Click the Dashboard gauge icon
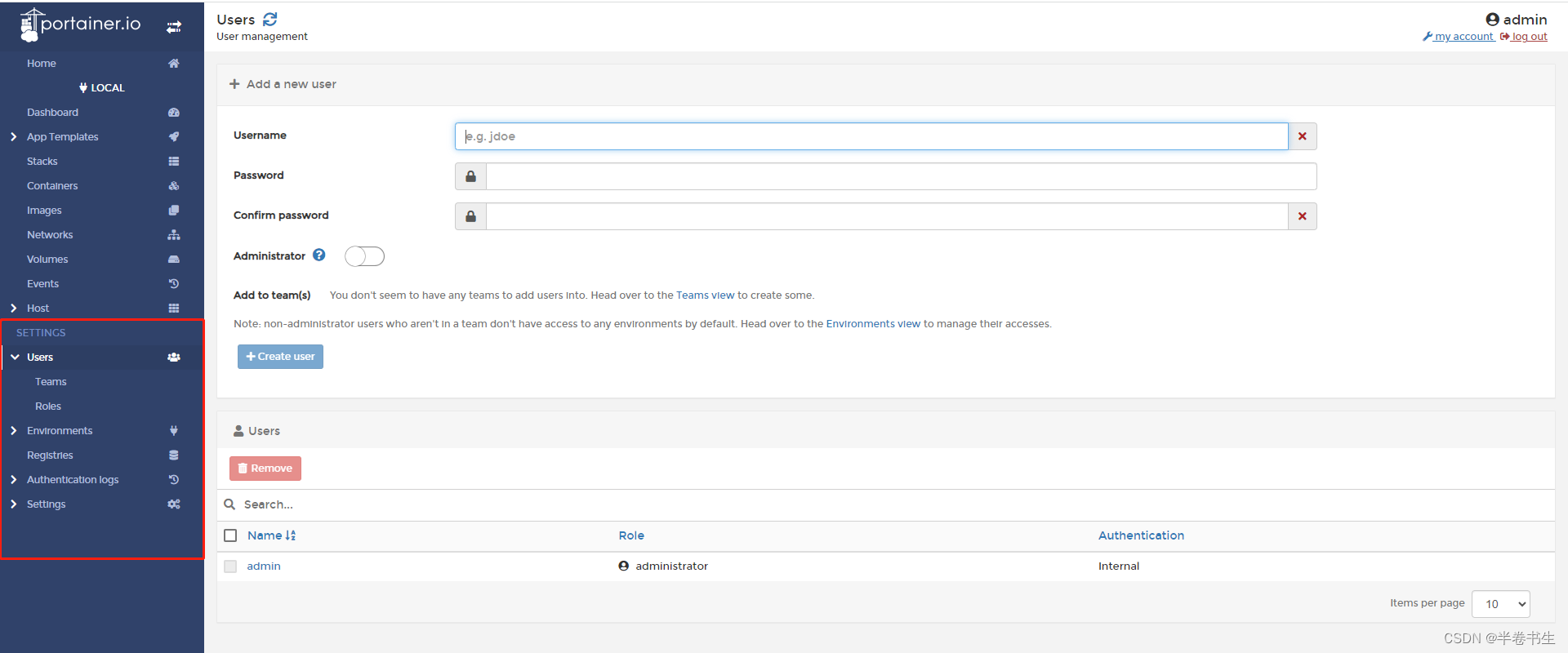The height and width of the screenshot is (653, 1568). click(x=174, y=113)
